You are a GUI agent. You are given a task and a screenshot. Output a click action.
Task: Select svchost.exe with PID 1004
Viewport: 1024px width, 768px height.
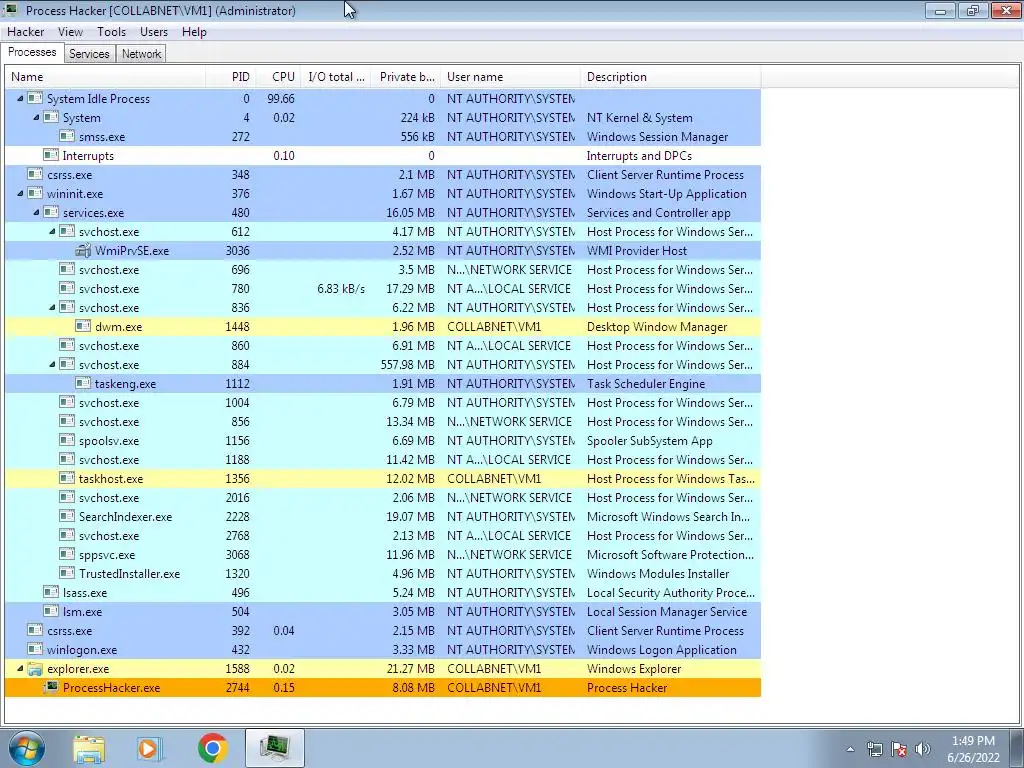click(x=383, y=403)
